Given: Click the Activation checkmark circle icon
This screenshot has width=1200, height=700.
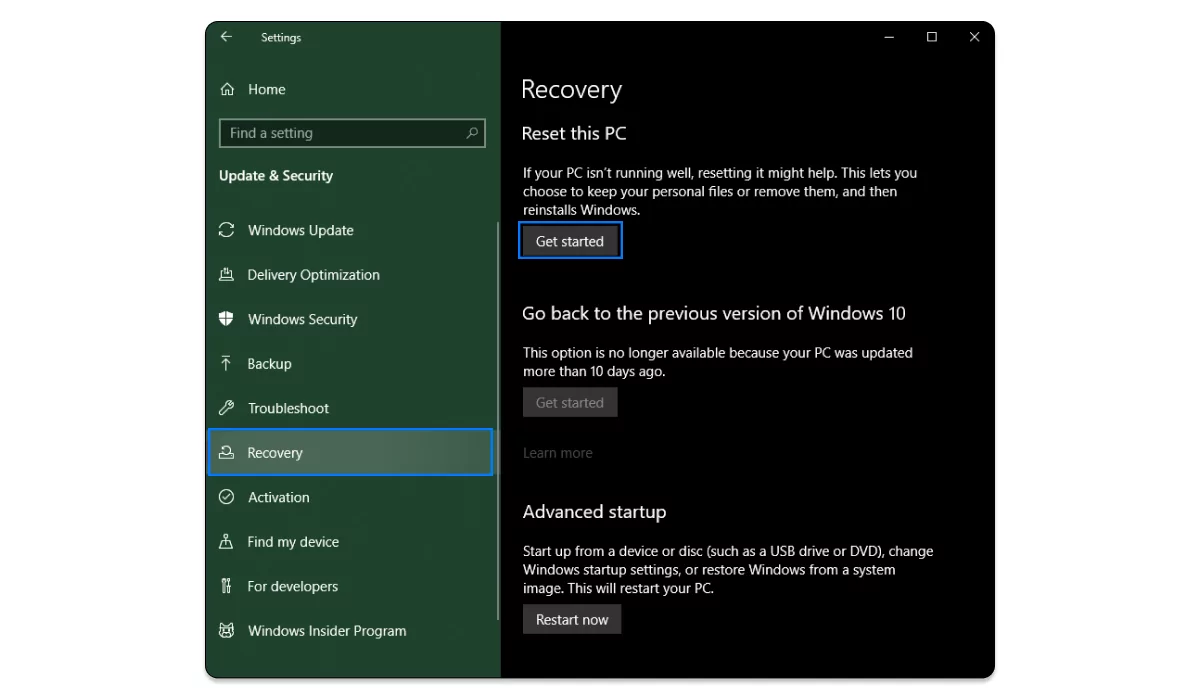Looking at the screenshot, I should (x=227, y=497).
